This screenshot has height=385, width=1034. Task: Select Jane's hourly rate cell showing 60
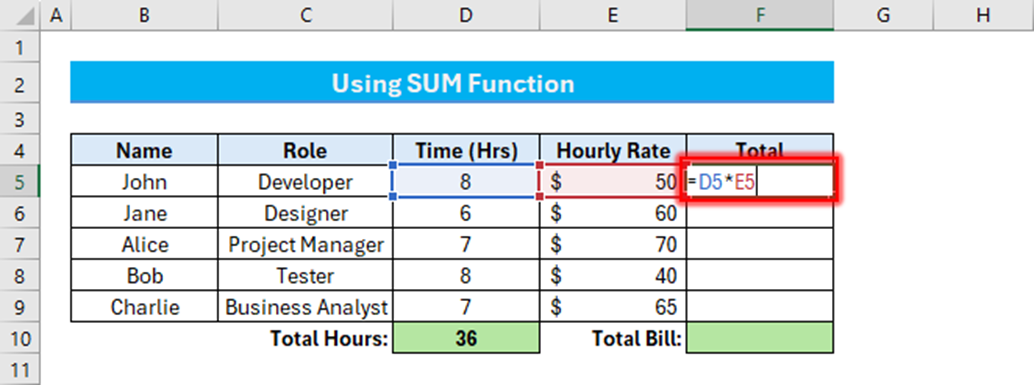[x=613, y=213]
